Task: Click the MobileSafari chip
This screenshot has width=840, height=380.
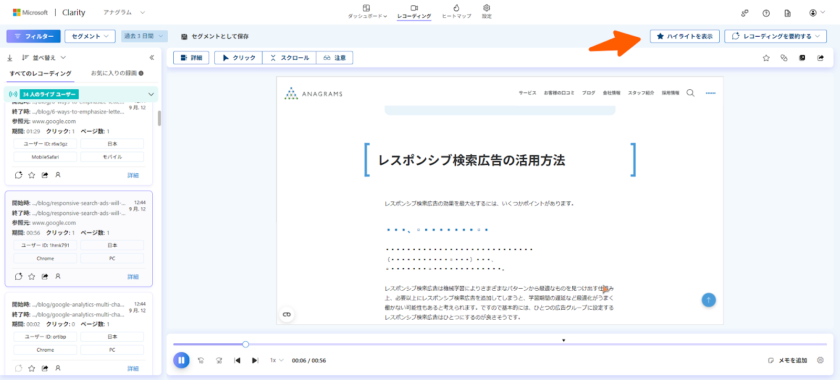Action: point(45,157)
